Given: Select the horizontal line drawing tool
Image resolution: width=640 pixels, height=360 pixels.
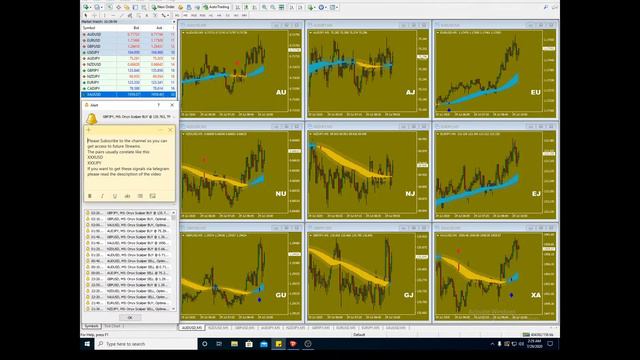Looking at the screenshot, I should coord(113,15).
